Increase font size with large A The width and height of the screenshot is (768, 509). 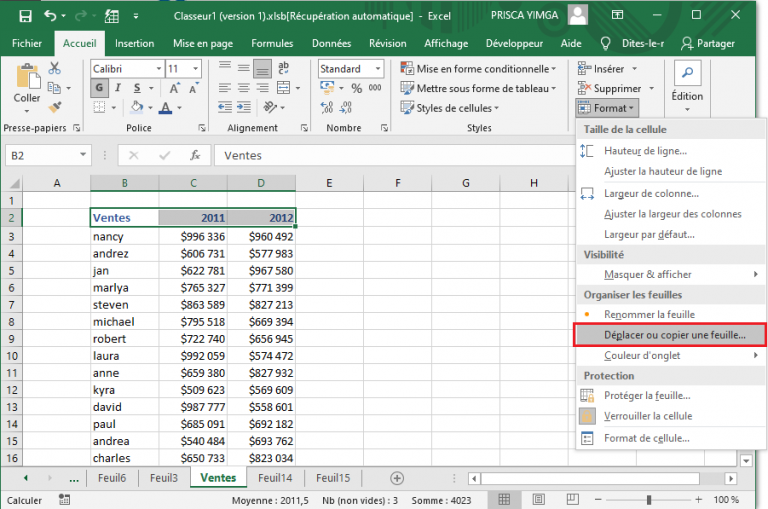click(x=174, y=88)
